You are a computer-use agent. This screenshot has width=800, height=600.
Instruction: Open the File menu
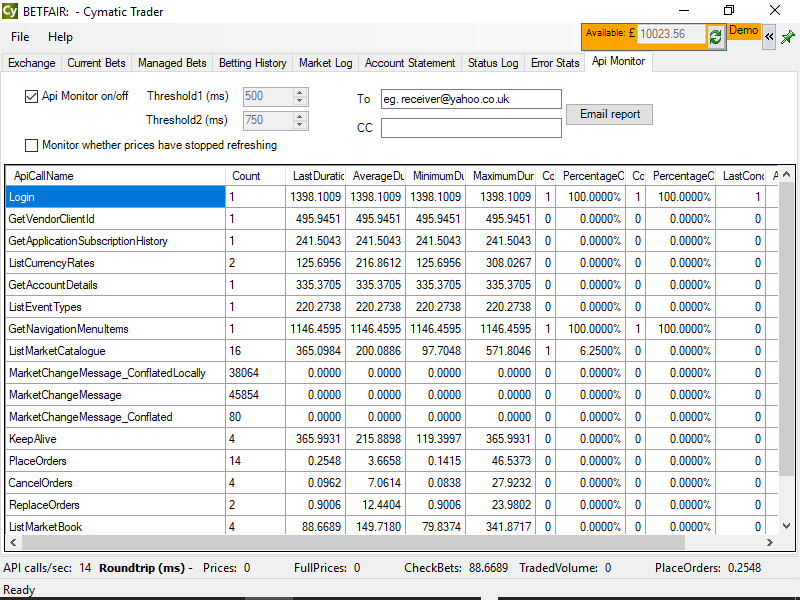click(20, 37)
